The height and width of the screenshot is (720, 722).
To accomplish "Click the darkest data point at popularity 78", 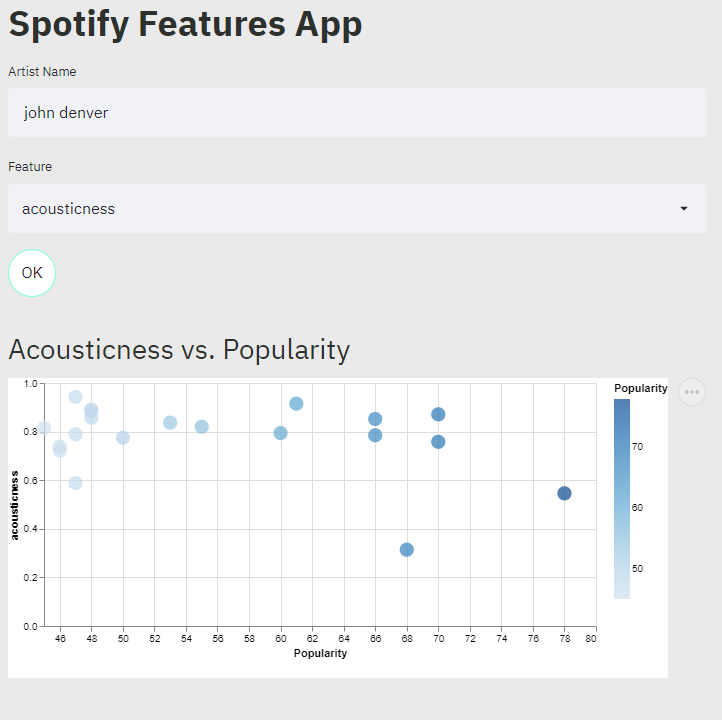I will [x=564, y=493].
